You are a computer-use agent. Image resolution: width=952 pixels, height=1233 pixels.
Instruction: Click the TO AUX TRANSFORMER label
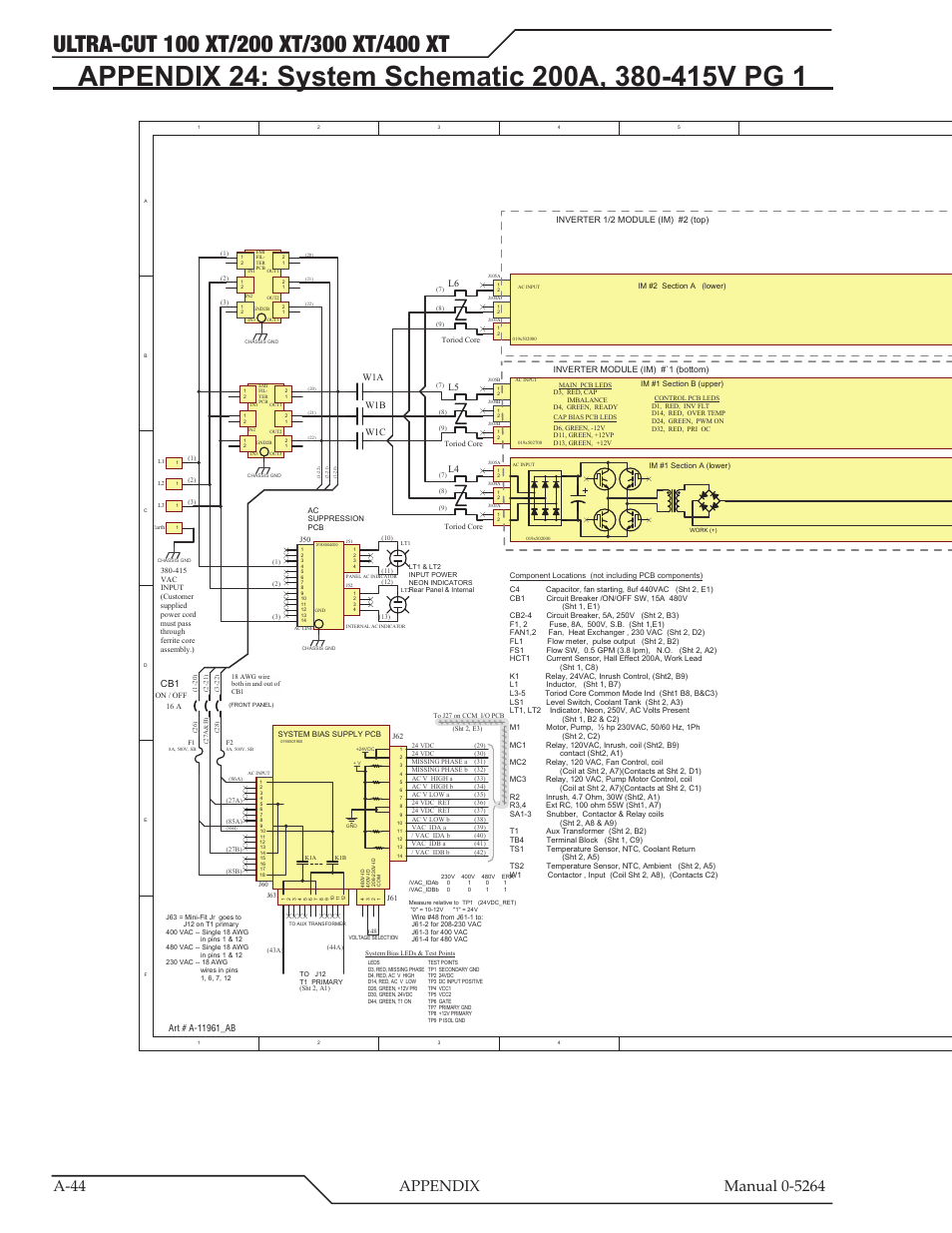[317, 924]
